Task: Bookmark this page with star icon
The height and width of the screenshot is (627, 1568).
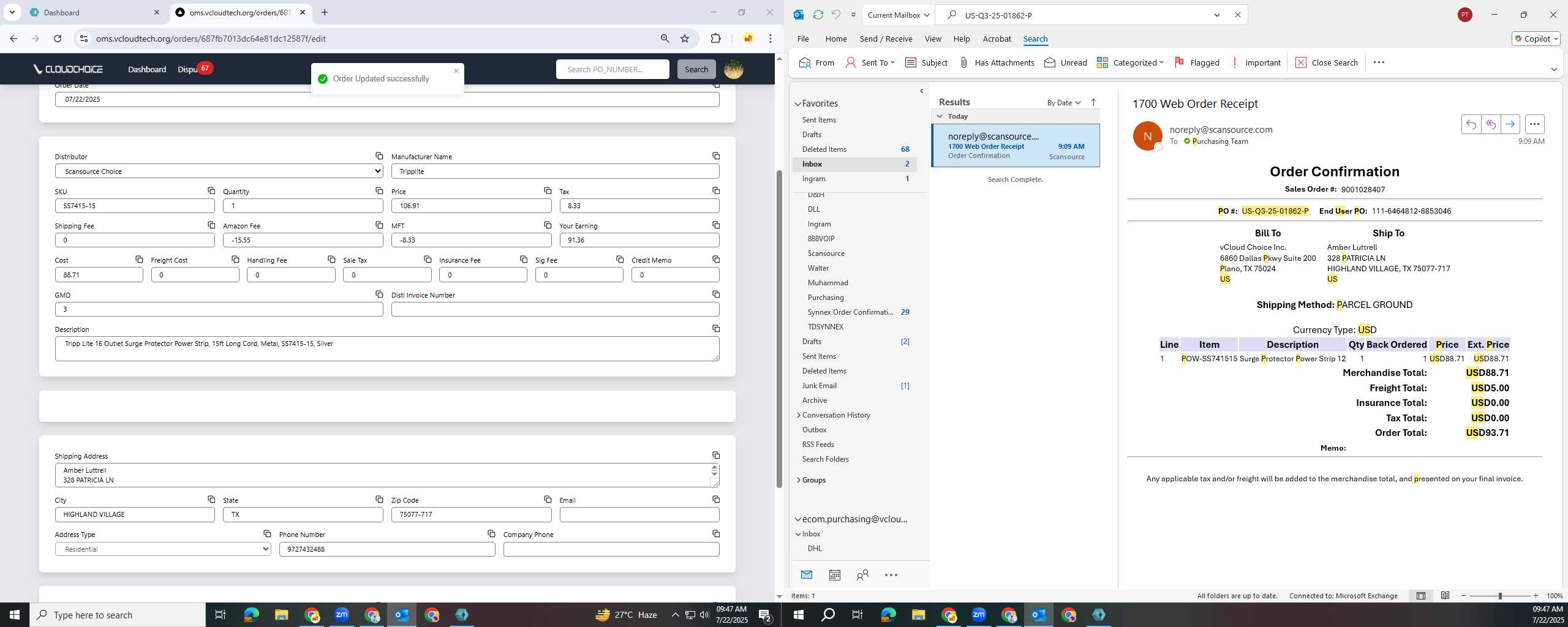Action: [685, 39]
